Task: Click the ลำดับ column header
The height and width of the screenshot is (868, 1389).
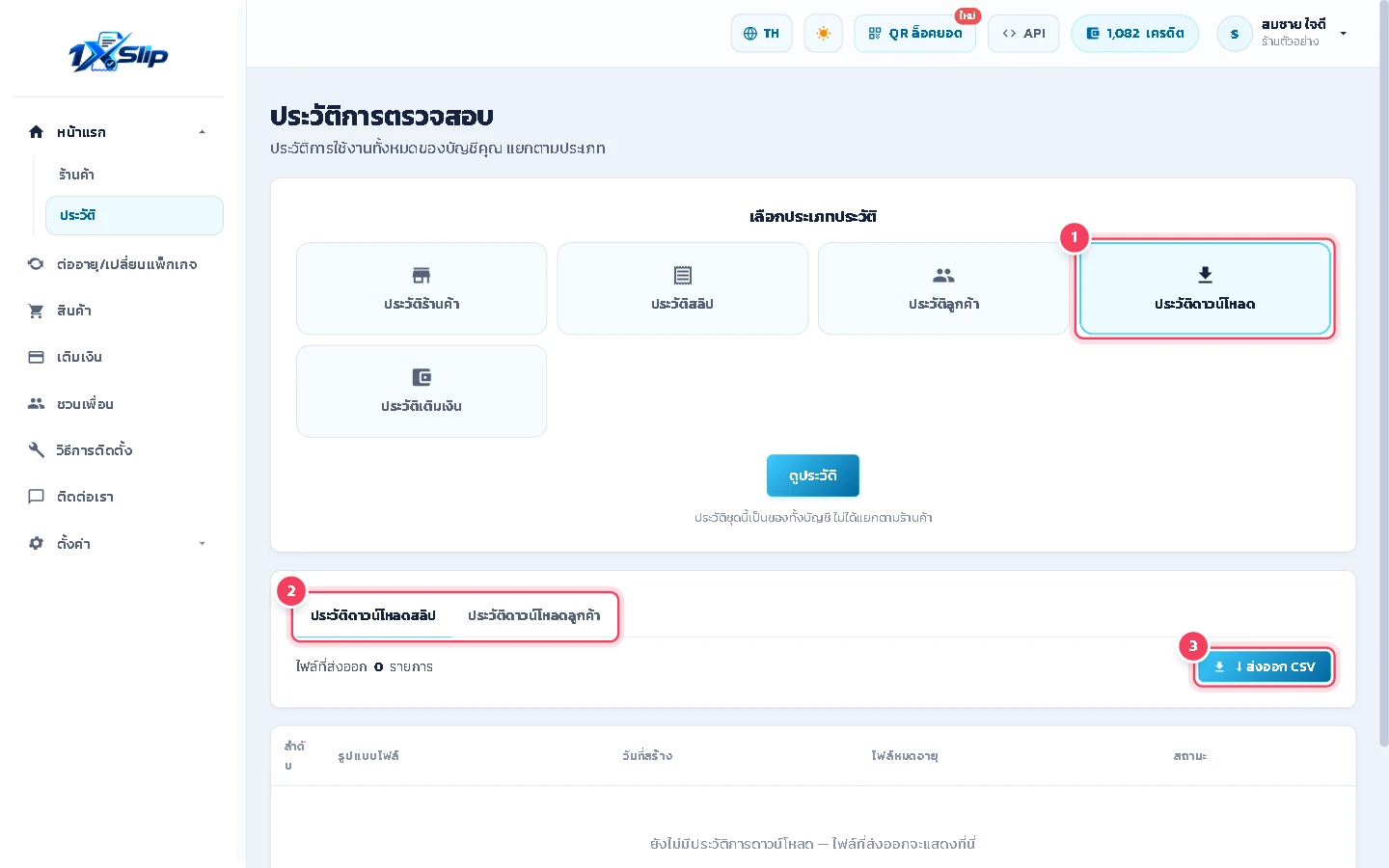Action: tap(295, 756)
